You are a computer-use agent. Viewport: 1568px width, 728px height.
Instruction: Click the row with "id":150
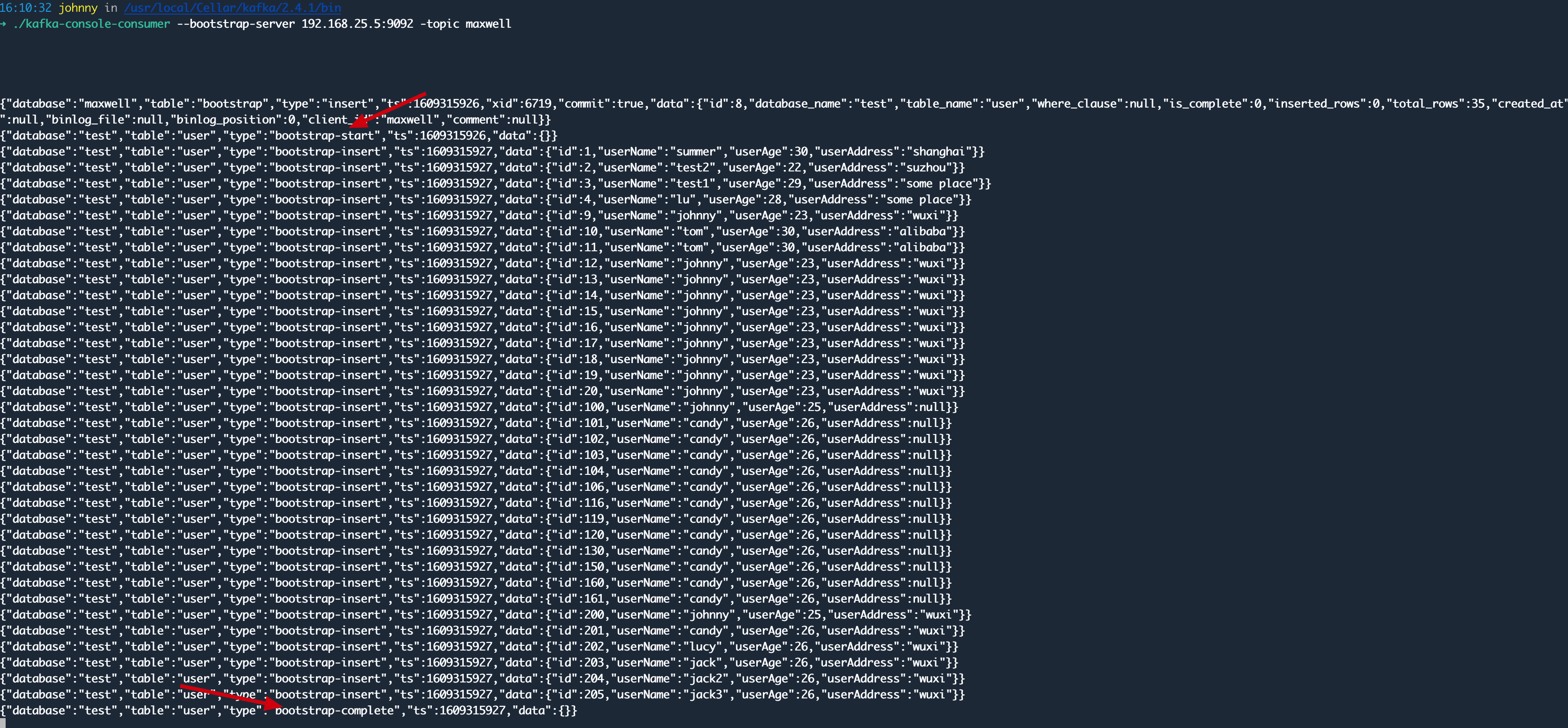point(476,566)
